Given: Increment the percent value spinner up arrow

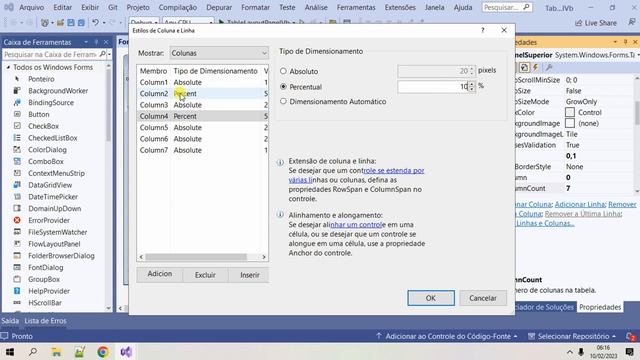Looking at the screenshot, I should tap(472, 84).
